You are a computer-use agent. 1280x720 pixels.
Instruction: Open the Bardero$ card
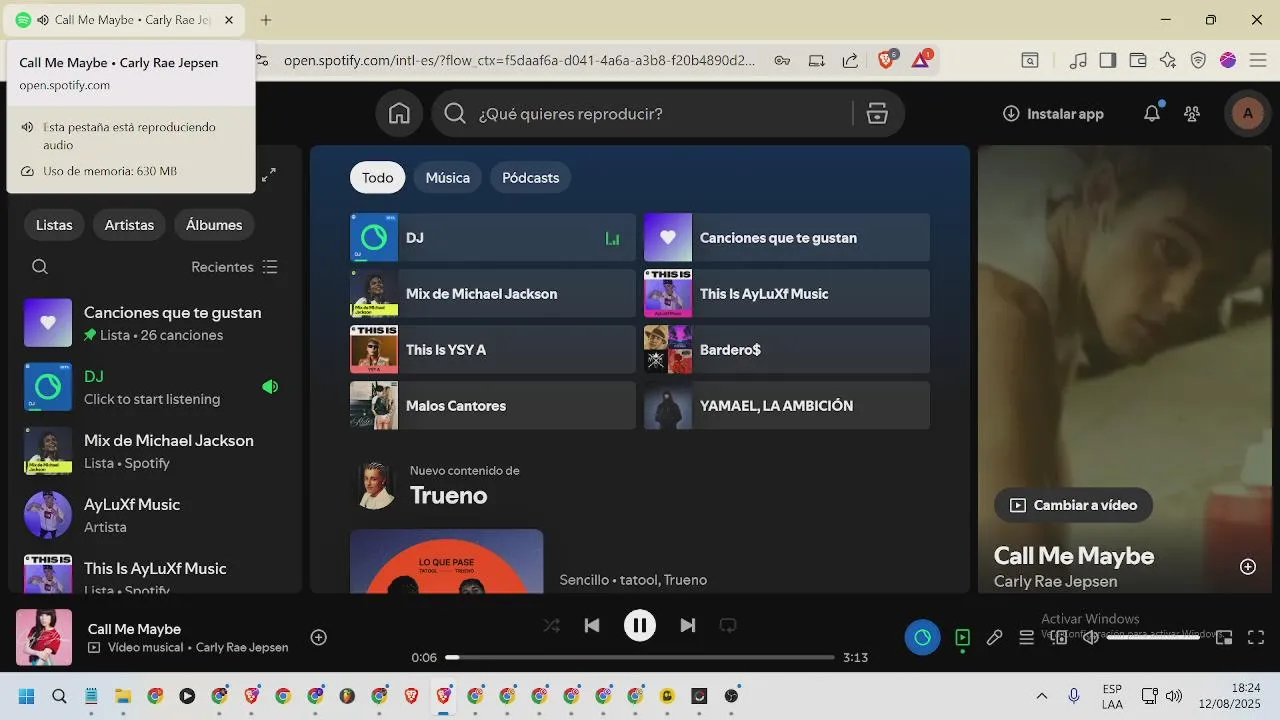click(x=787, y=350)
